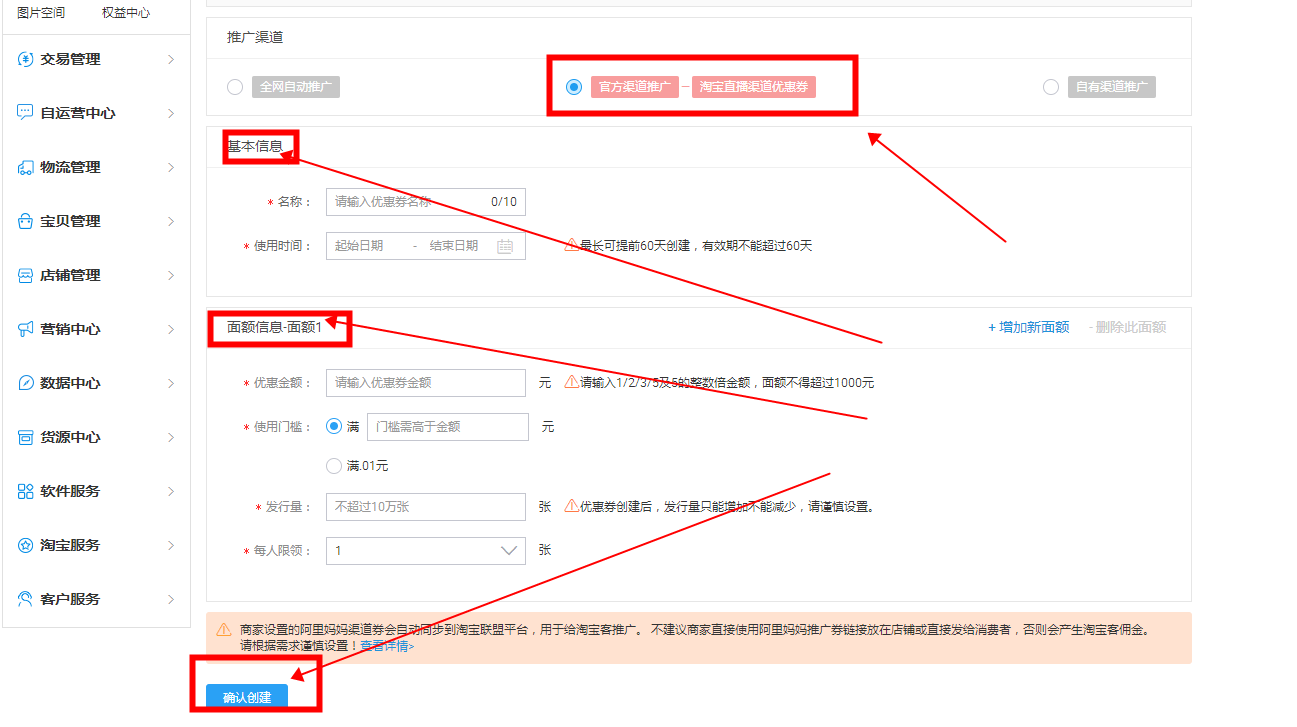The image size is (1297, 727).
Task: Click the 数据中心 compass icon
Action: 26,383
